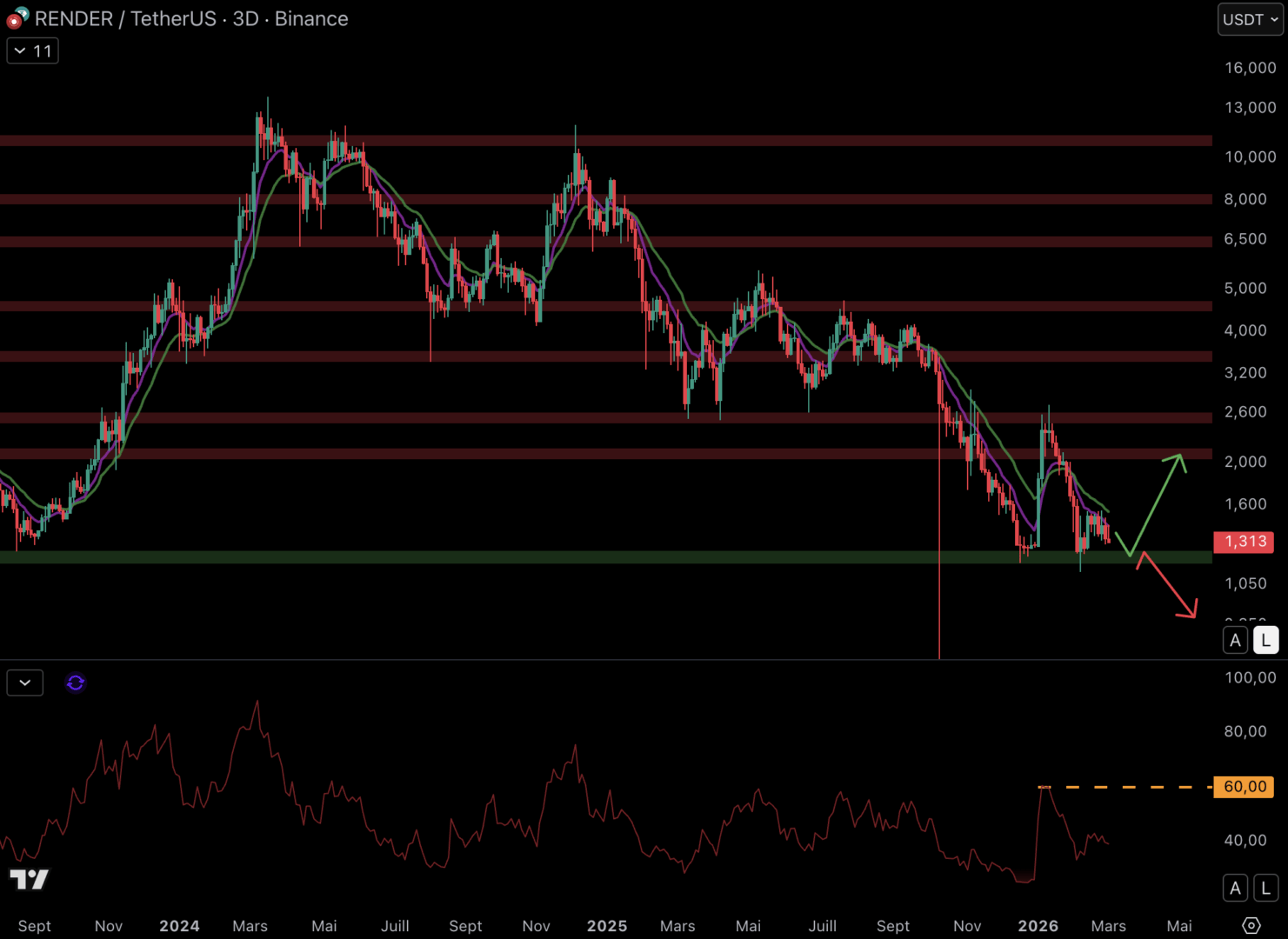Viewport: 1288px width, 939px height.
Task: Click the red 1,313 current price label
Action: pyautogui.click(x=1244, y=542)
